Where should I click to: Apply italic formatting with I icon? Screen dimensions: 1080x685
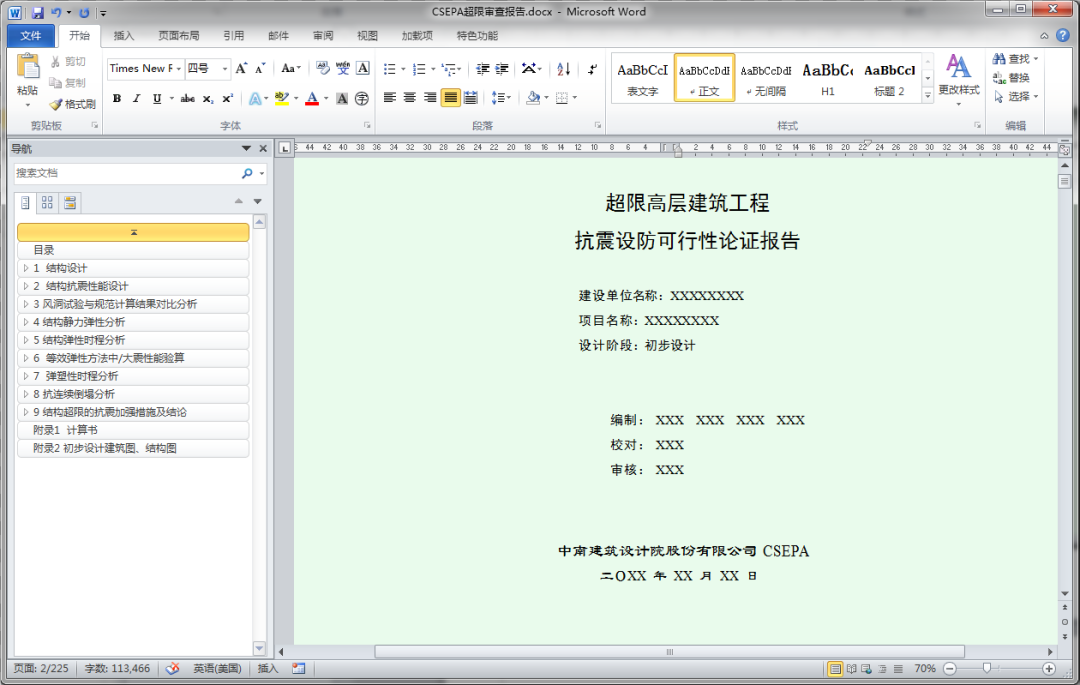(x=136, y=98)
